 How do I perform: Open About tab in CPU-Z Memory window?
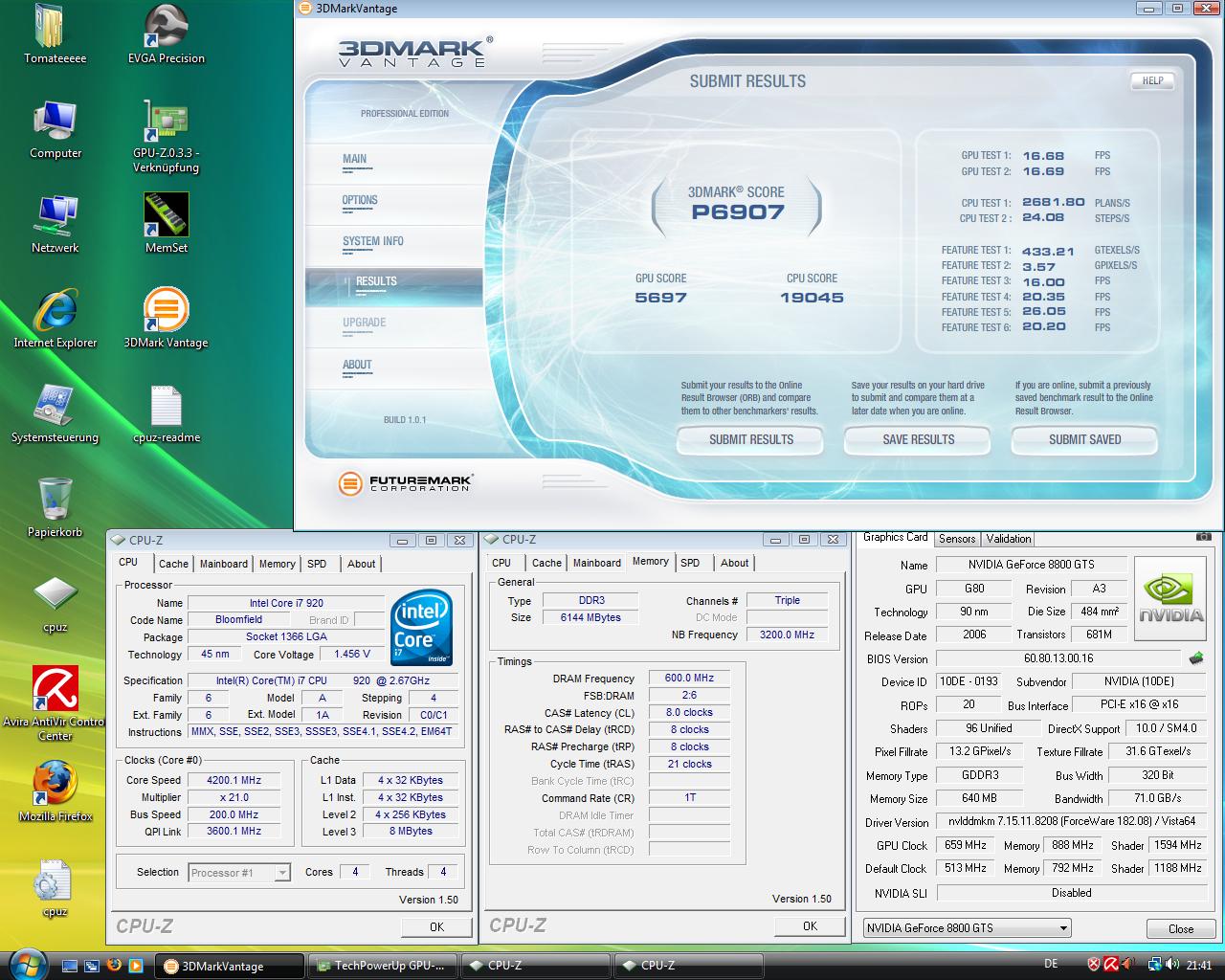coord(735,563)
